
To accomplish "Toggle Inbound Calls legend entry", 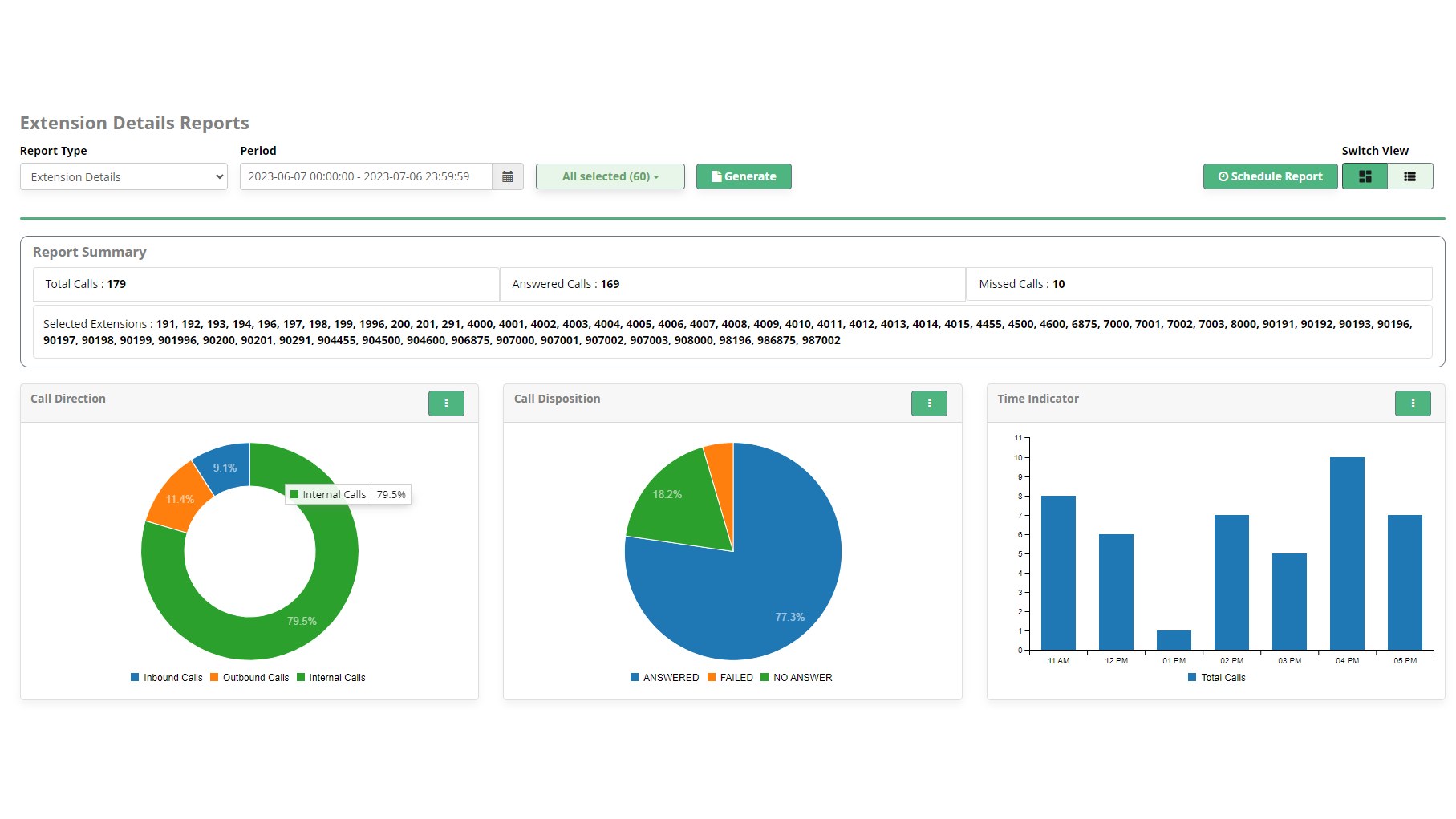I will tap(167, 678).
